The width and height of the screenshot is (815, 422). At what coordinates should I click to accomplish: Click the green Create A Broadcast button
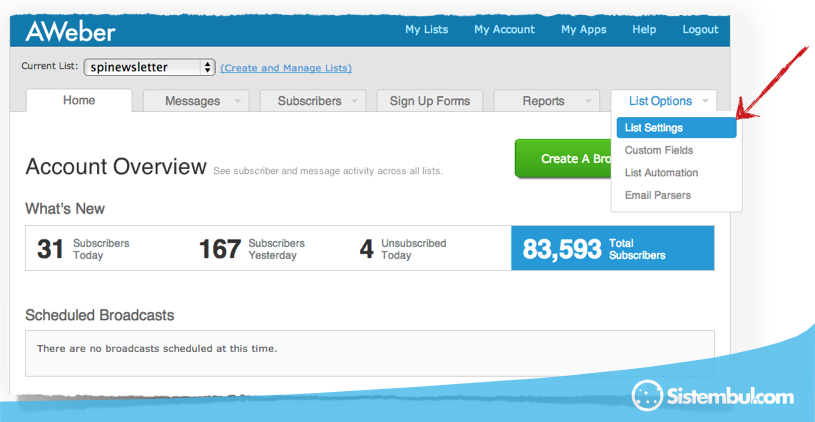pyautogui.click(x=563, y=159)
